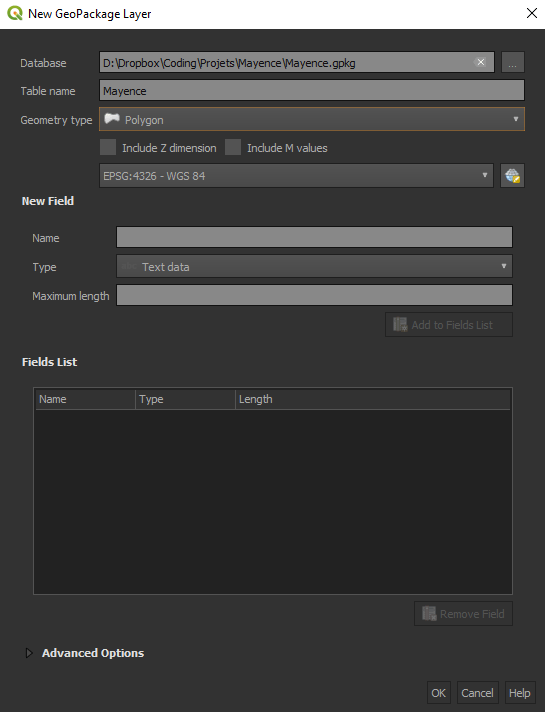Click the Remove Field icon
Viewport: 545px width, 712px height.
tap(429, 613)
